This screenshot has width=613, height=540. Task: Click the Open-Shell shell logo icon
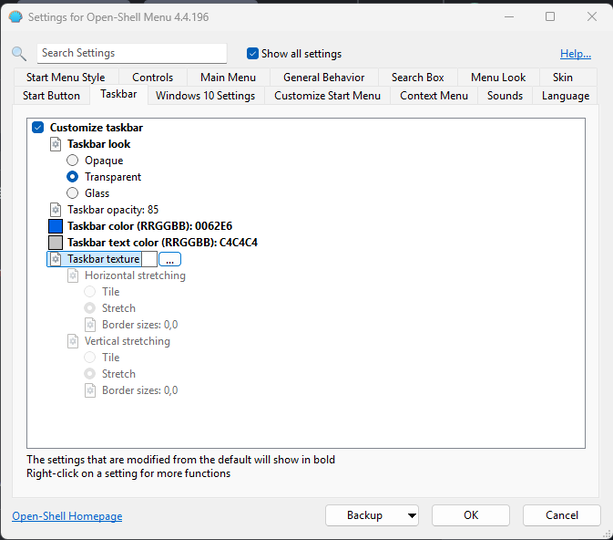[16, 17]
